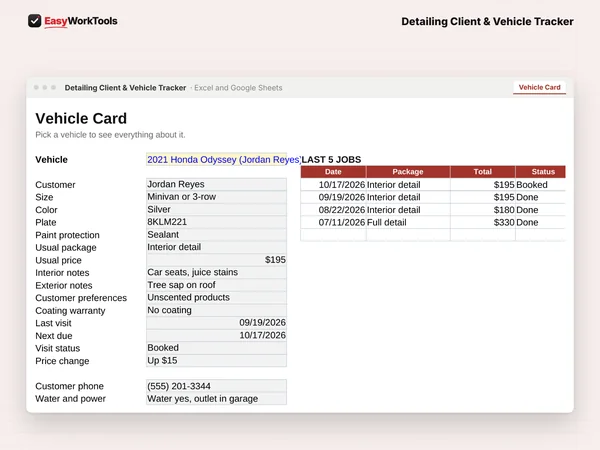Click the LAST 5 JOBS heading
The height and width of the screenshot is (450, 600).
click(x=331, y=160)
